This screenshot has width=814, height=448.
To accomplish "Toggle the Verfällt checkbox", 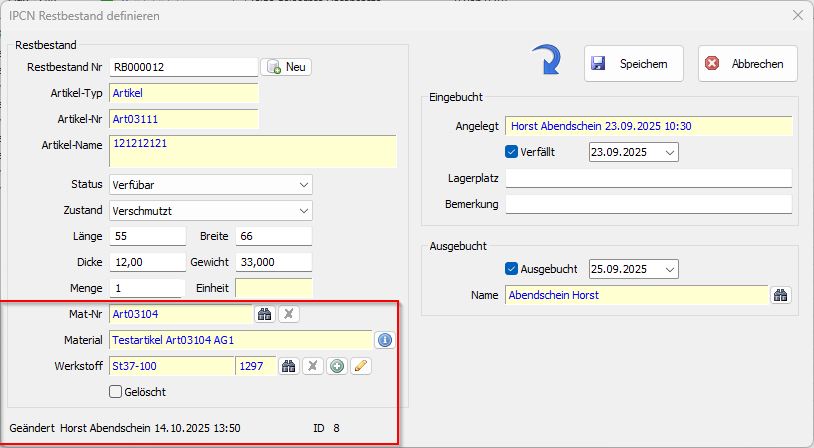I will pyautogui.click(x=513, y=152).
